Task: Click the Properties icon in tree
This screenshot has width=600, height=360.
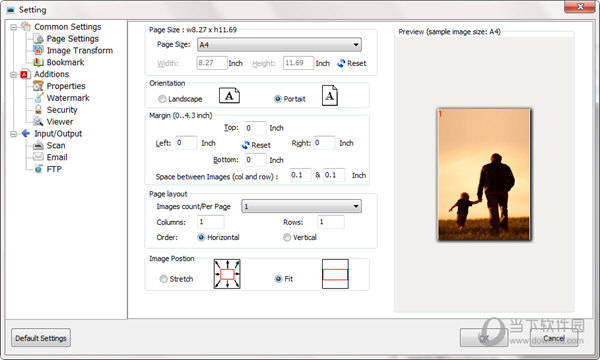Action: click(x=38, y=86)
